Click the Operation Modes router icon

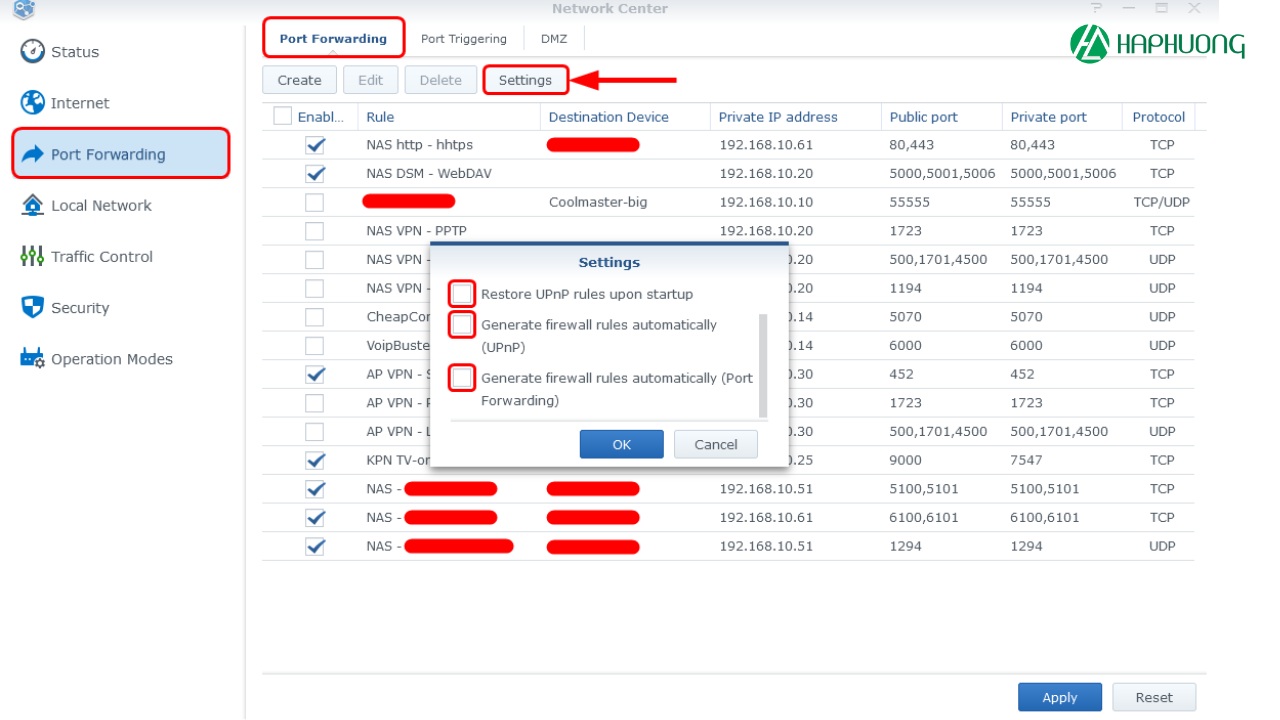pos(32,358)
